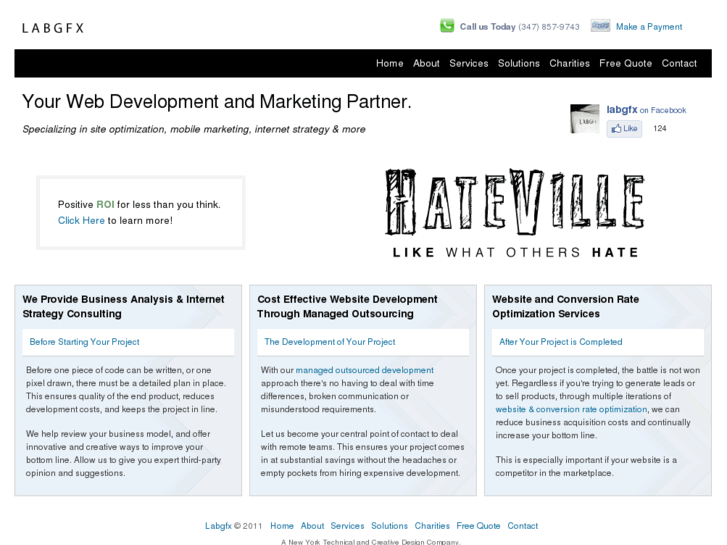Viewport: 727px width, 545px height.
Task: Click the green phone icon
Action: click(x=447, y=26)
